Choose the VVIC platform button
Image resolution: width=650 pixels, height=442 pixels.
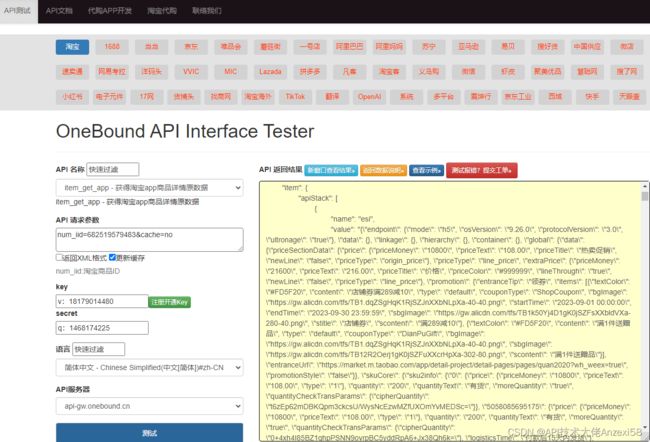(191, 72)
